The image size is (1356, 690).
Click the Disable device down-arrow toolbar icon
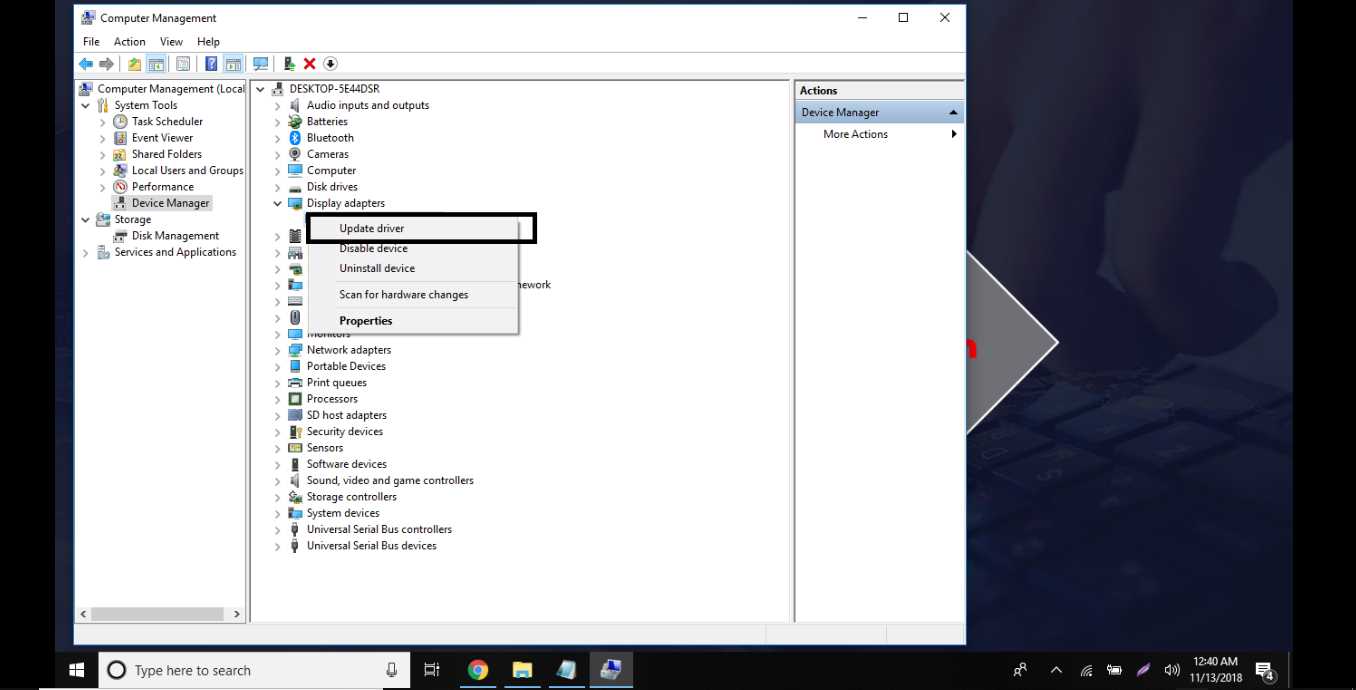point(330,63)
